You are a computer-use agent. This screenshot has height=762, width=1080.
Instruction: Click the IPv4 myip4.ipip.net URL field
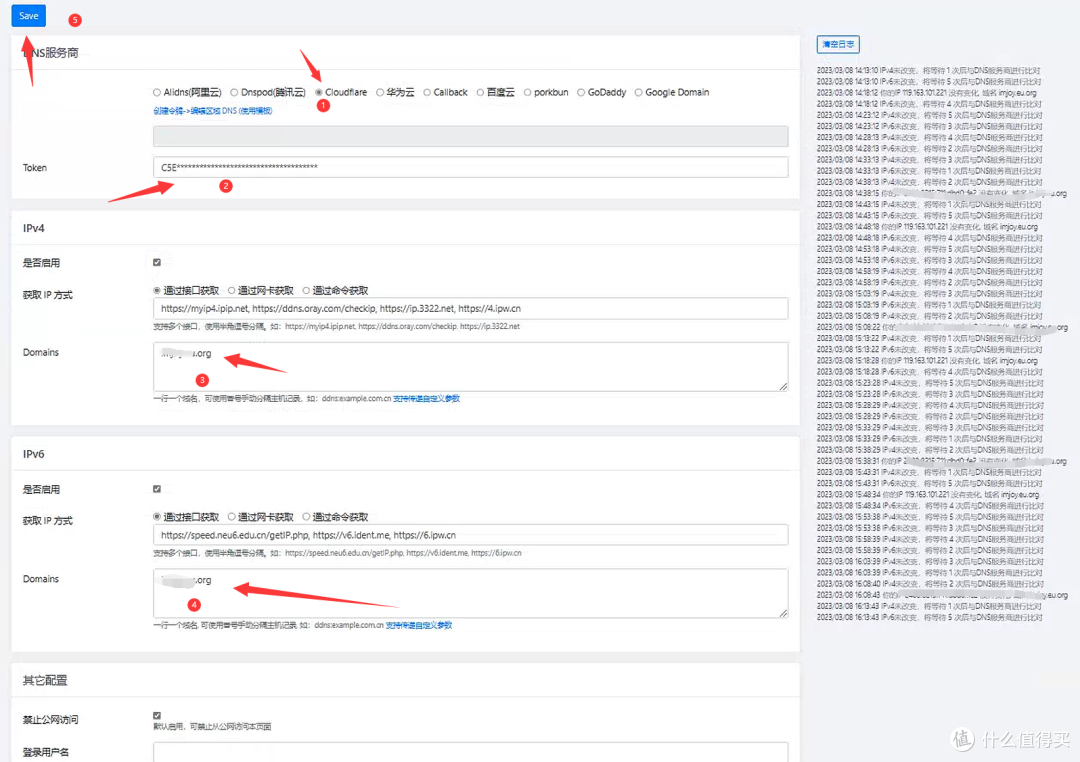click(470, 309)
